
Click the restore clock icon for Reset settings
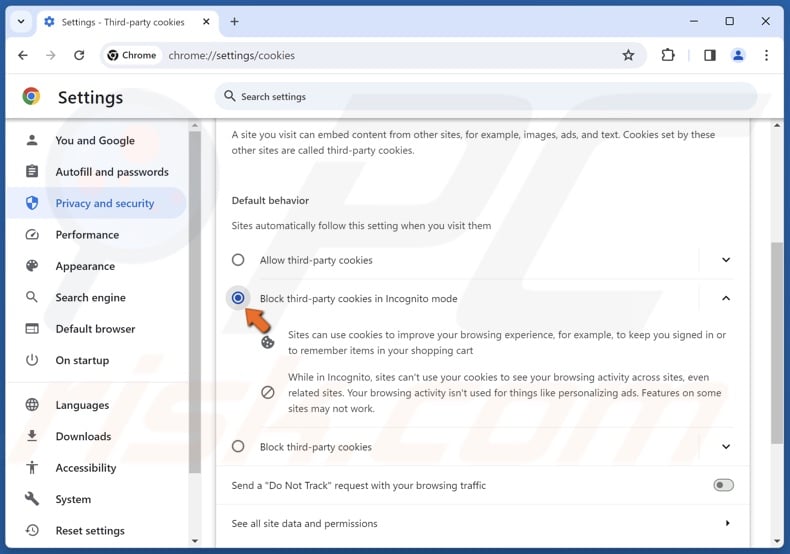(x=32, y=530)
